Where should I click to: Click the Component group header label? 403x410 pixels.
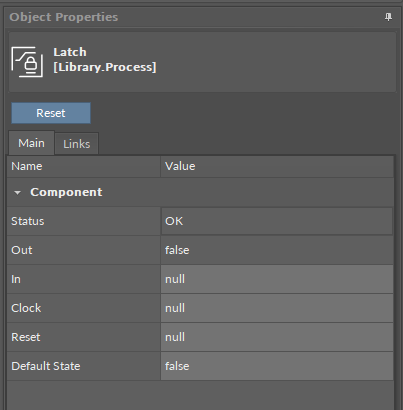[66, 192]
